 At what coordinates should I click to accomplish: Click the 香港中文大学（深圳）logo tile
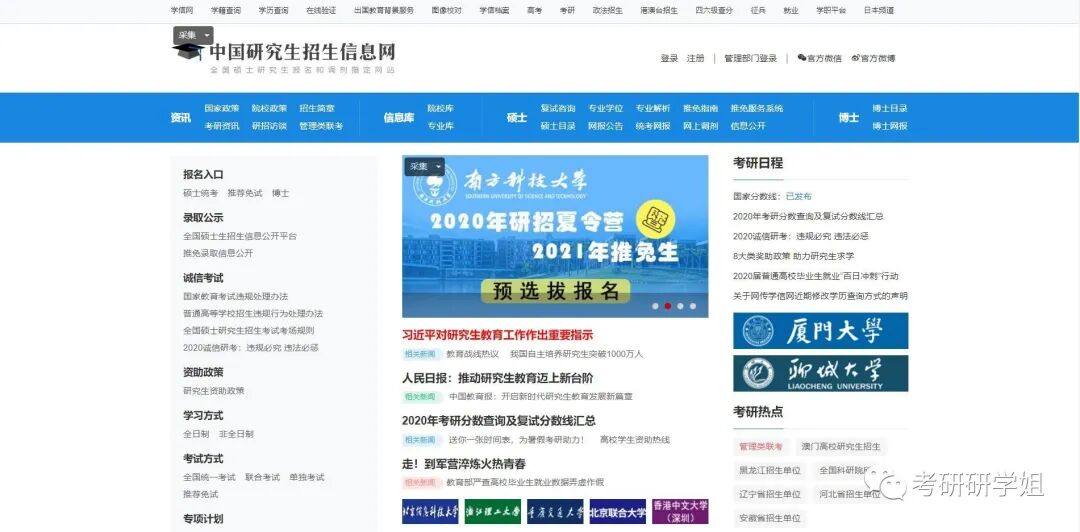[x=681, y=512]
